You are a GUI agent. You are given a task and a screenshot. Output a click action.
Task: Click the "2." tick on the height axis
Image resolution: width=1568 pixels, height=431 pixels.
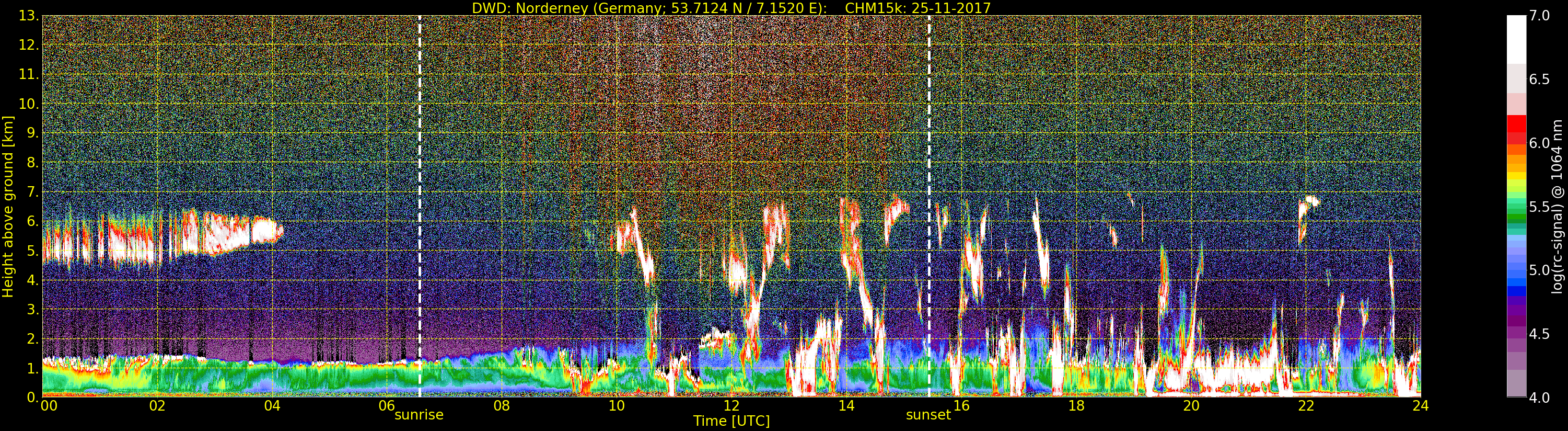coord(32,338)
